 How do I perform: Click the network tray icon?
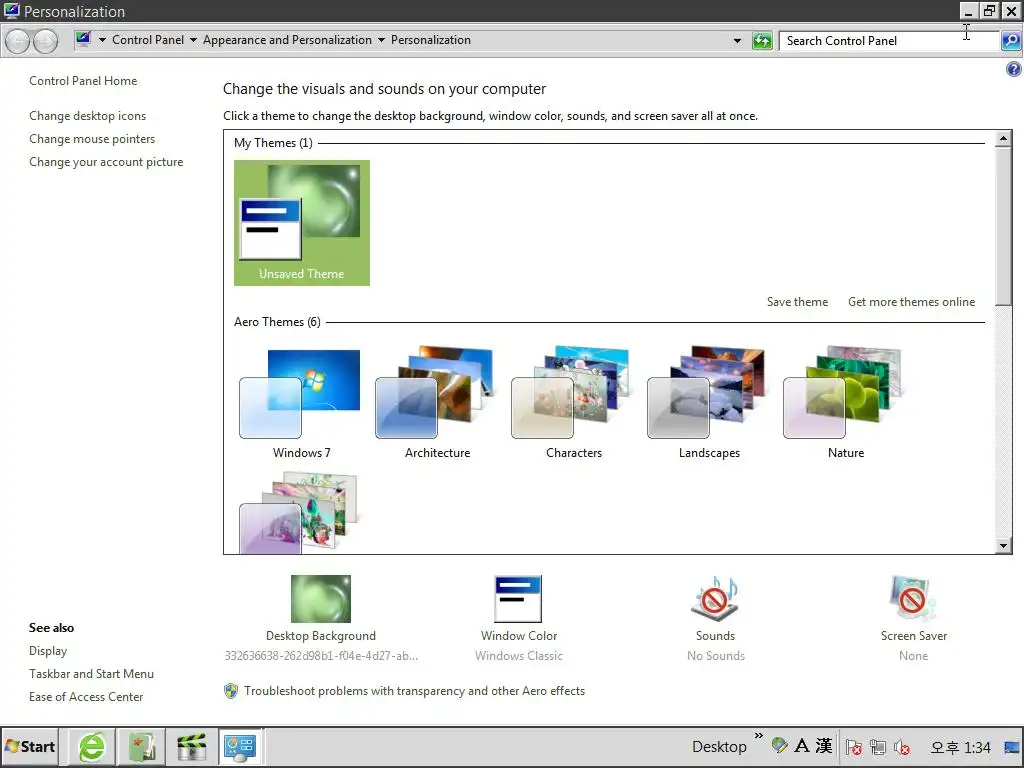click(878, 747)
